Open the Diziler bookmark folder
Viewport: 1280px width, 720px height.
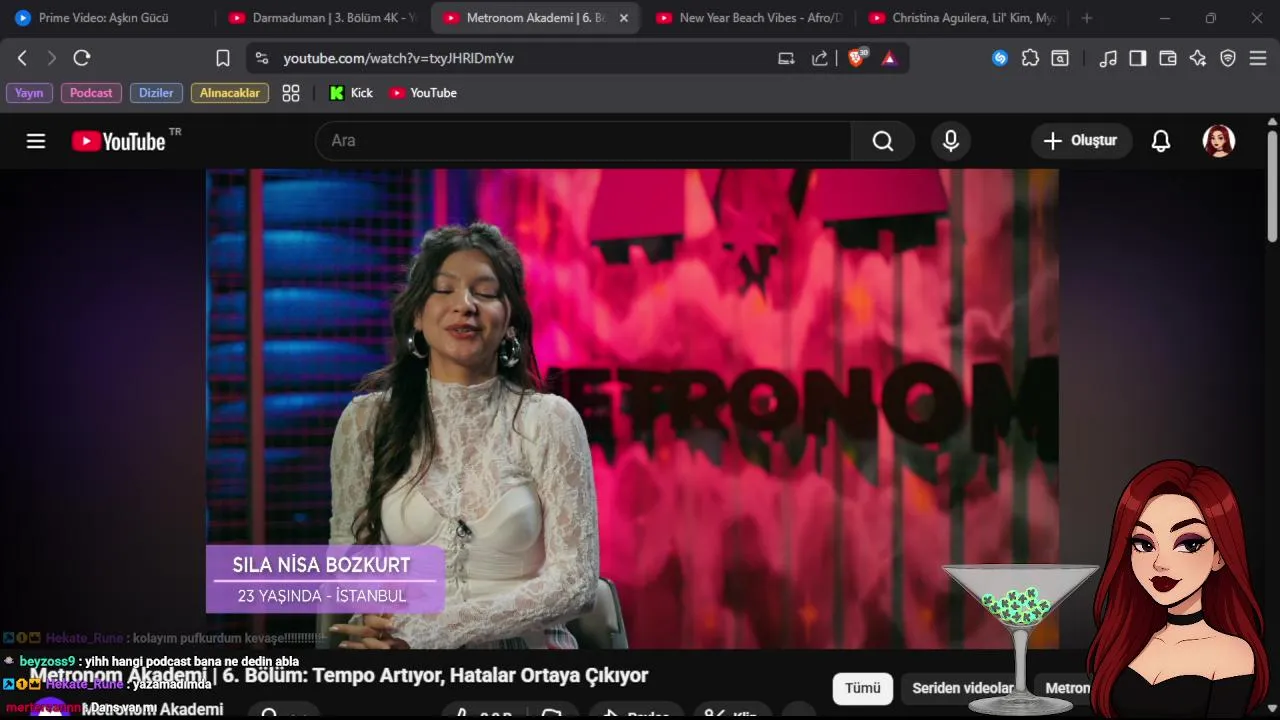point(156,93)
